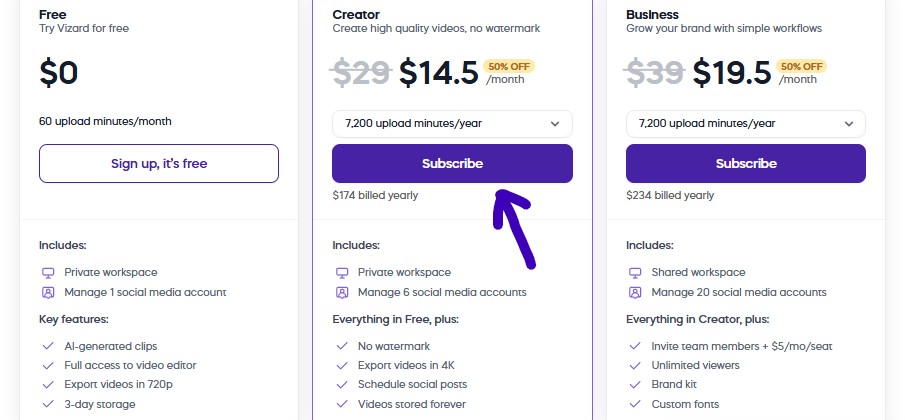
Task: Subscribe to the Creator plan
Action: 452,163
